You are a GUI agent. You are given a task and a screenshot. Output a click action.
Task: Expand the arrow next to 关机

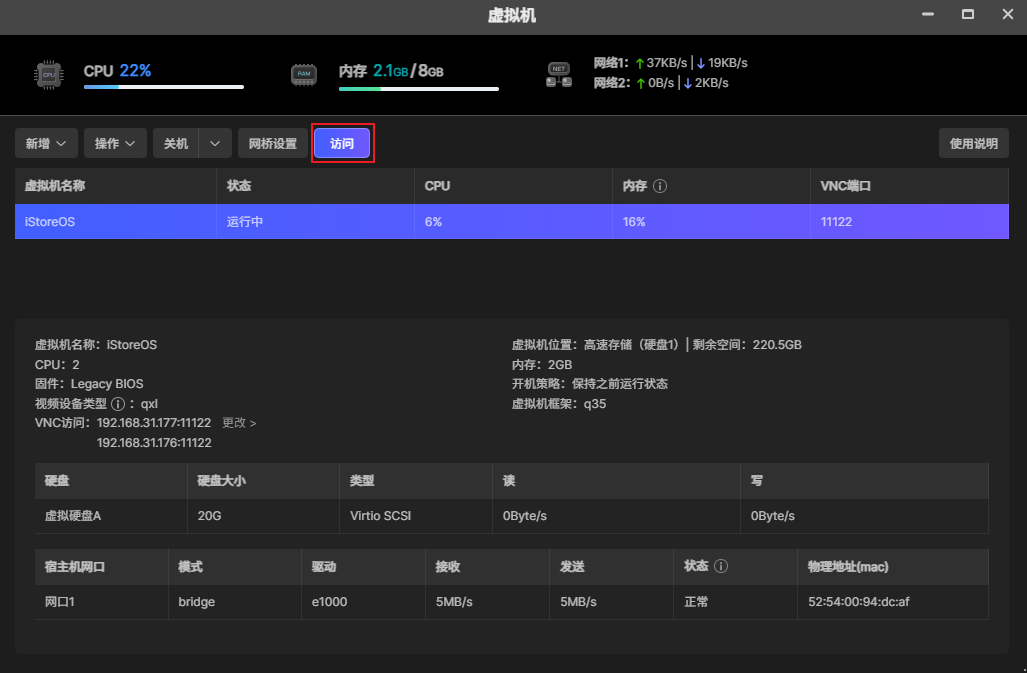click(215, 144)
